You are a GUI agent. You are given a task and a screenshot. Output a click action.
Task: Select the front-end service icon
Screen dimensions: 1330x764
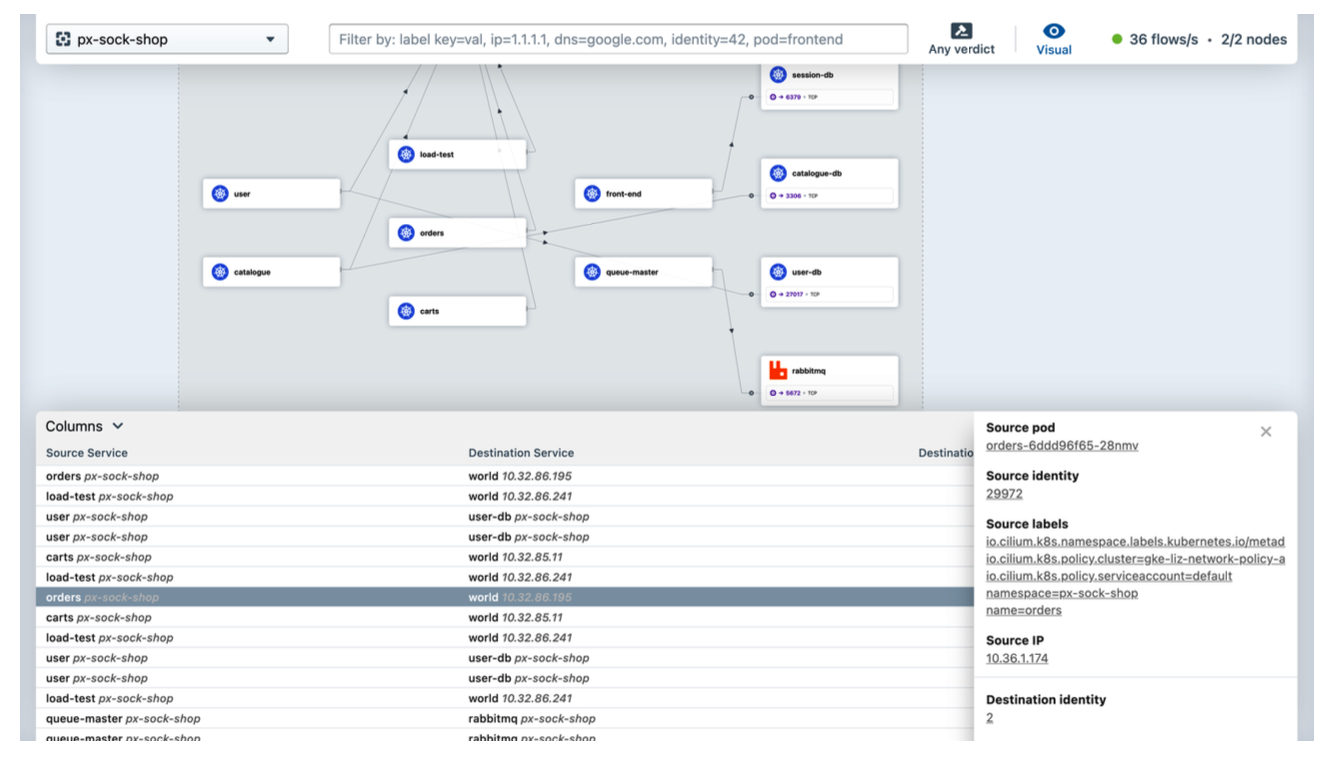click(x=592, y=194)
